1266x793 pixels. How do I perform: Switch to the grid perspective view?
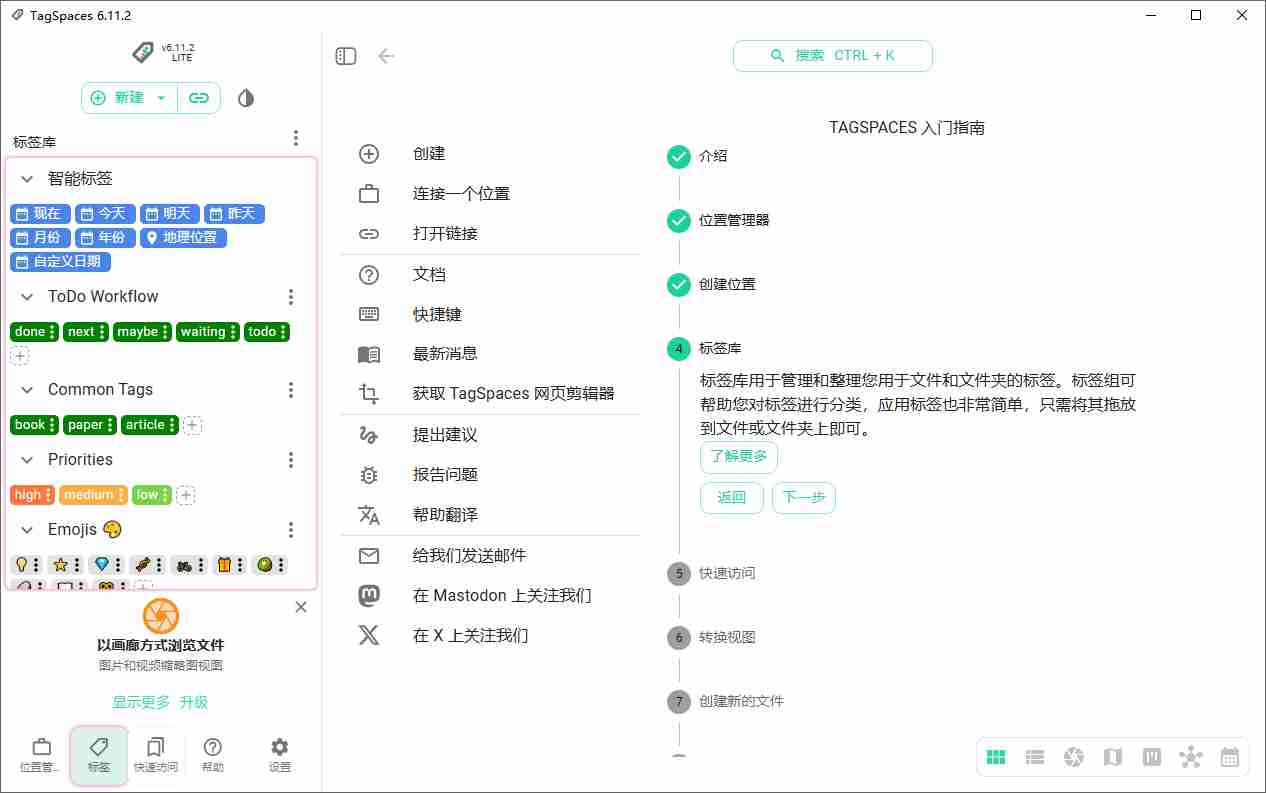[996, 757]
